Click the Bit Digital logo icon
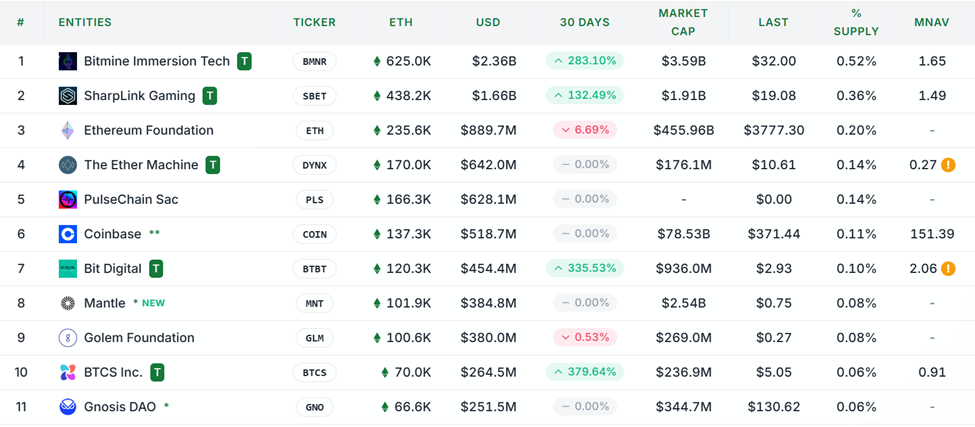 coord(67,268)
